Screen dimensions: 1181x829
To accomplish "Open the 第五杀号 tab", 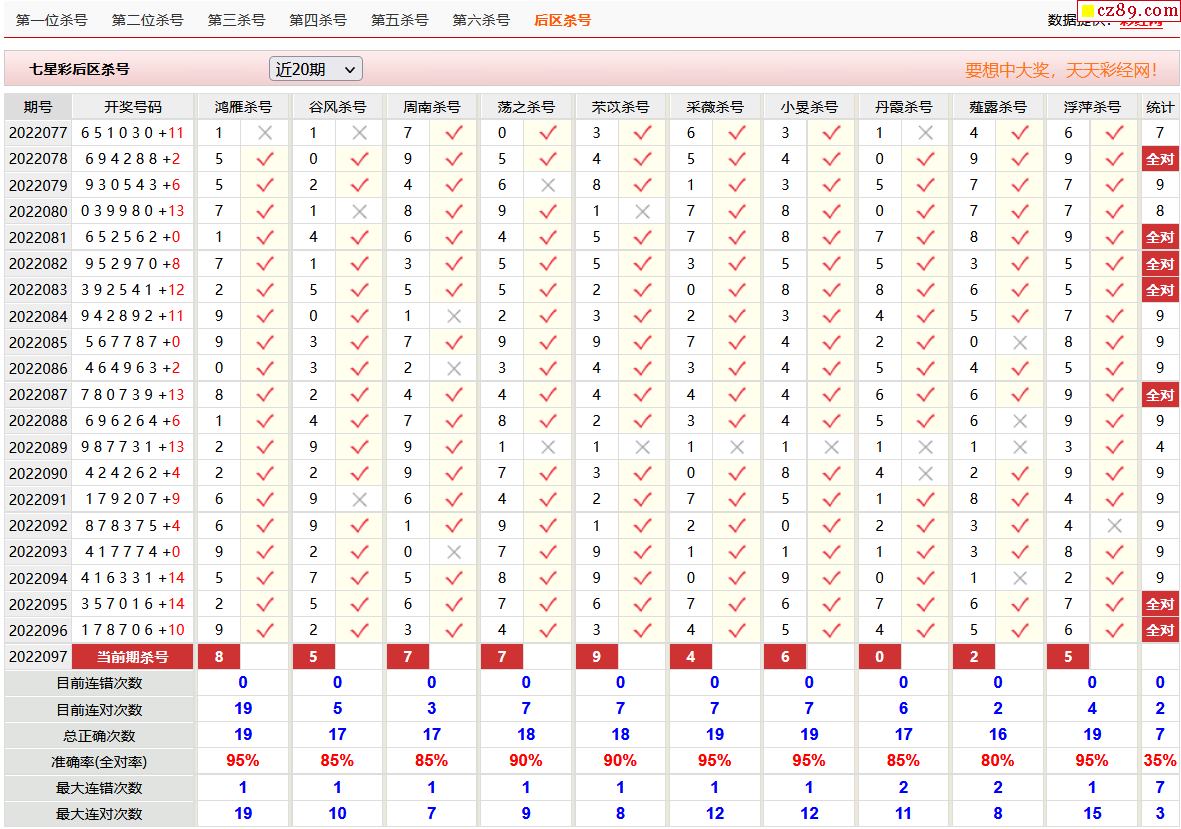I will pos(400,20).
